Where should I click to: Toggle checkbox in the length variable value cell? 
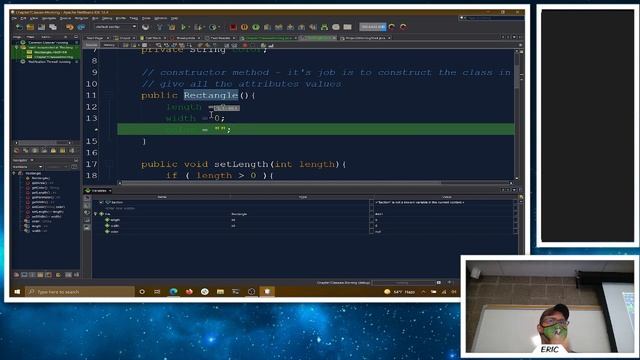tap(371, 220)
